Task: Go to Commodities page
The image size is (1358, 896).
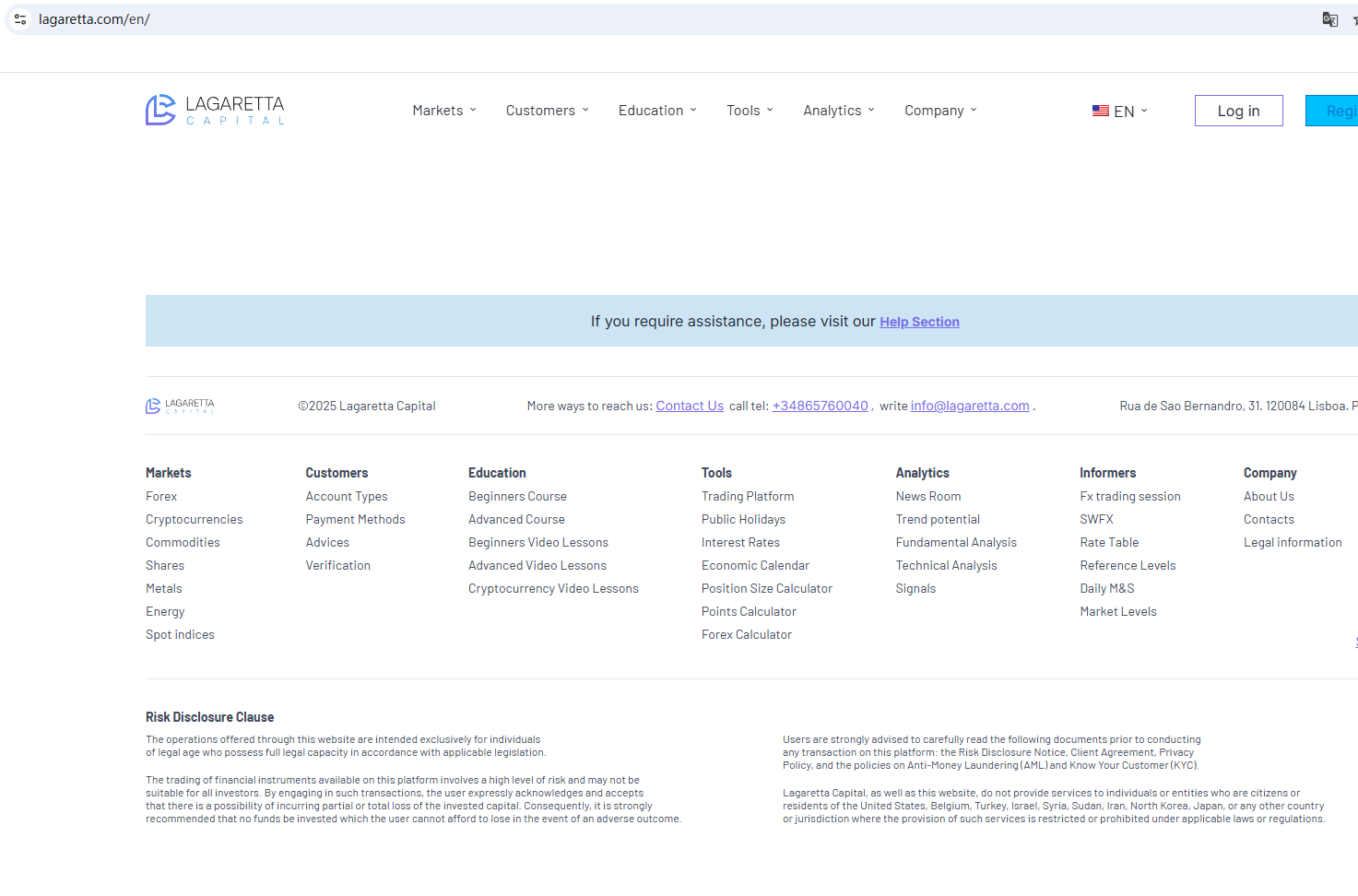Action: pos(183,542)
